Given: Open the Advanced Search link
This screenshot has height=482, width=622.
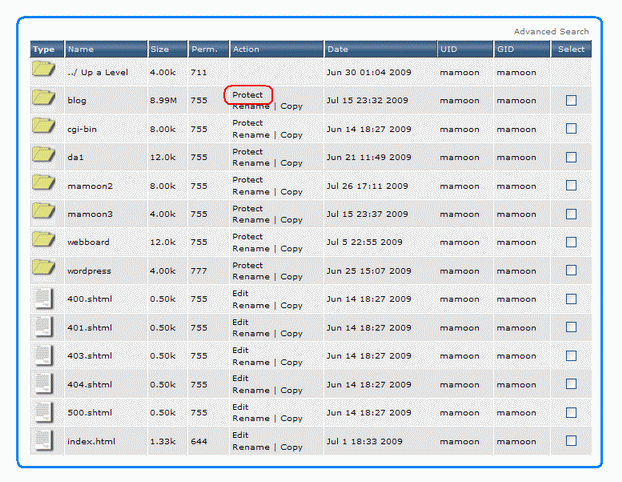Looking at the screenshot, I should [551, 32].
